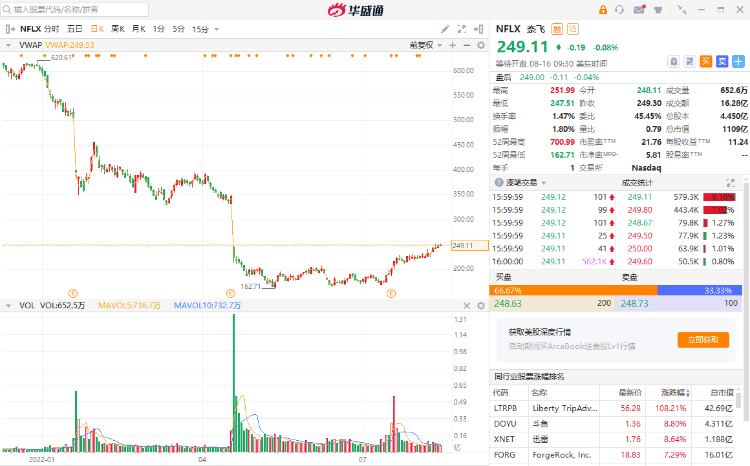Click bid price 248.63
750x466 pixels.
[x=507, y=303]
